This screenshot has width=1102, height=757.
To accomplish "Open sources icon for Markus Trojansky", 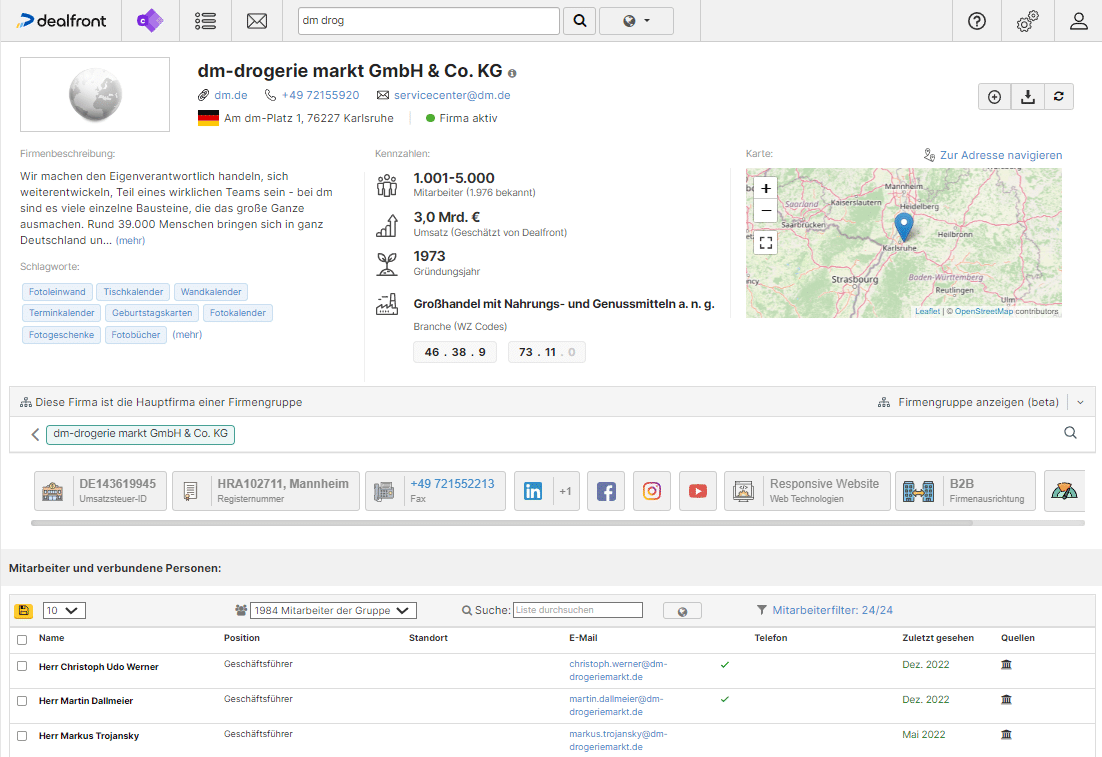I will click(x=1006, y=735).
